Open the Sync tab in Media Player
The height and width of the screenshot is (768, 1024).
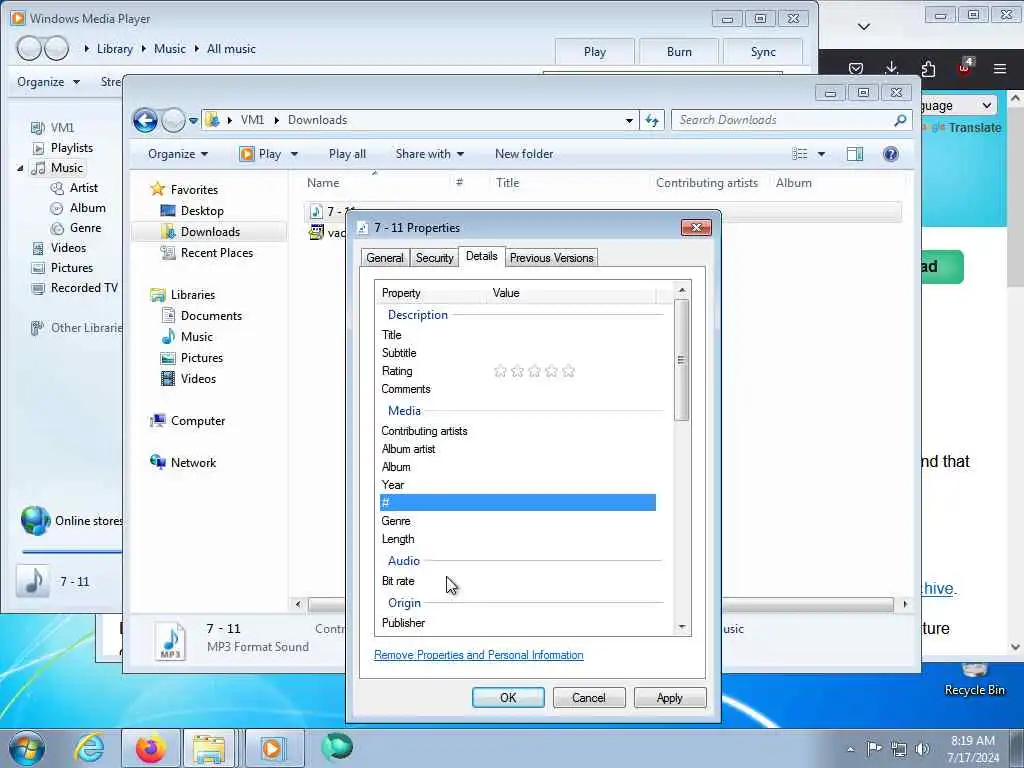[763, 52]
